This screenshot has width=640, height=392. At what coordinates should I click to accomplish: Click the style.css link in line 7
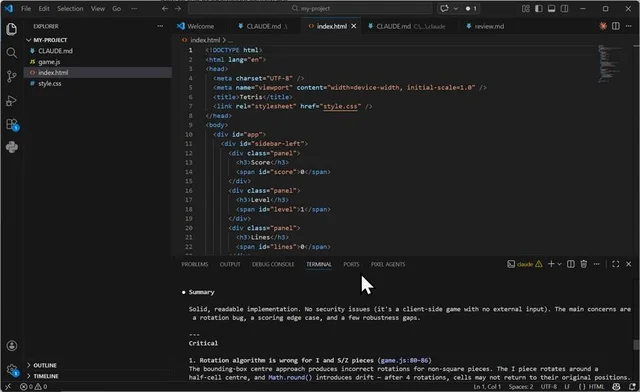tap(340, 106)
